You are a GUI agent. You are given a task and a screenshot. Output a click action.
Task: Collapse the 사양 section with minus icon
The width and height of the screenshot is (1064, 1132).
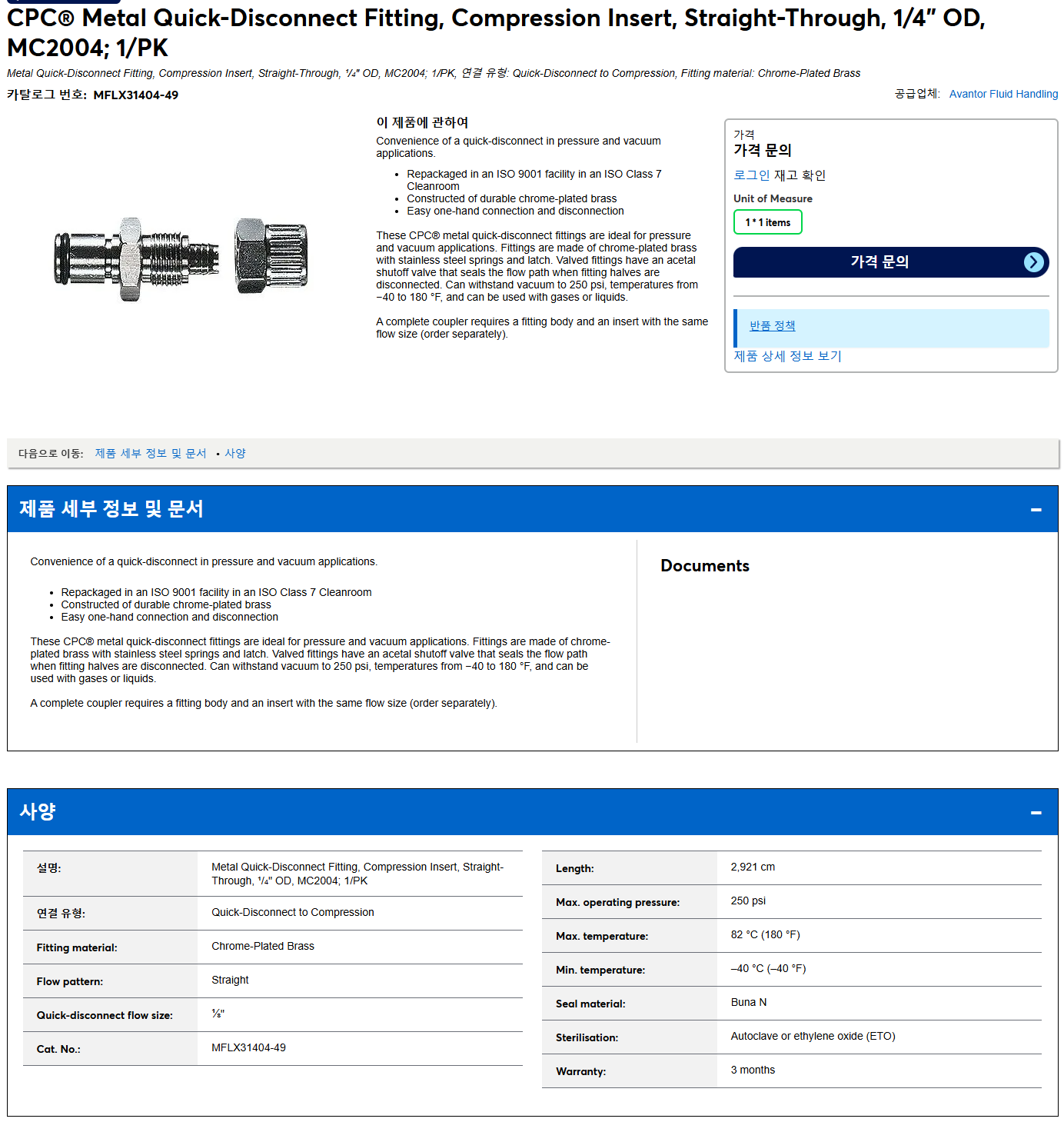[x=1036, y=812]
